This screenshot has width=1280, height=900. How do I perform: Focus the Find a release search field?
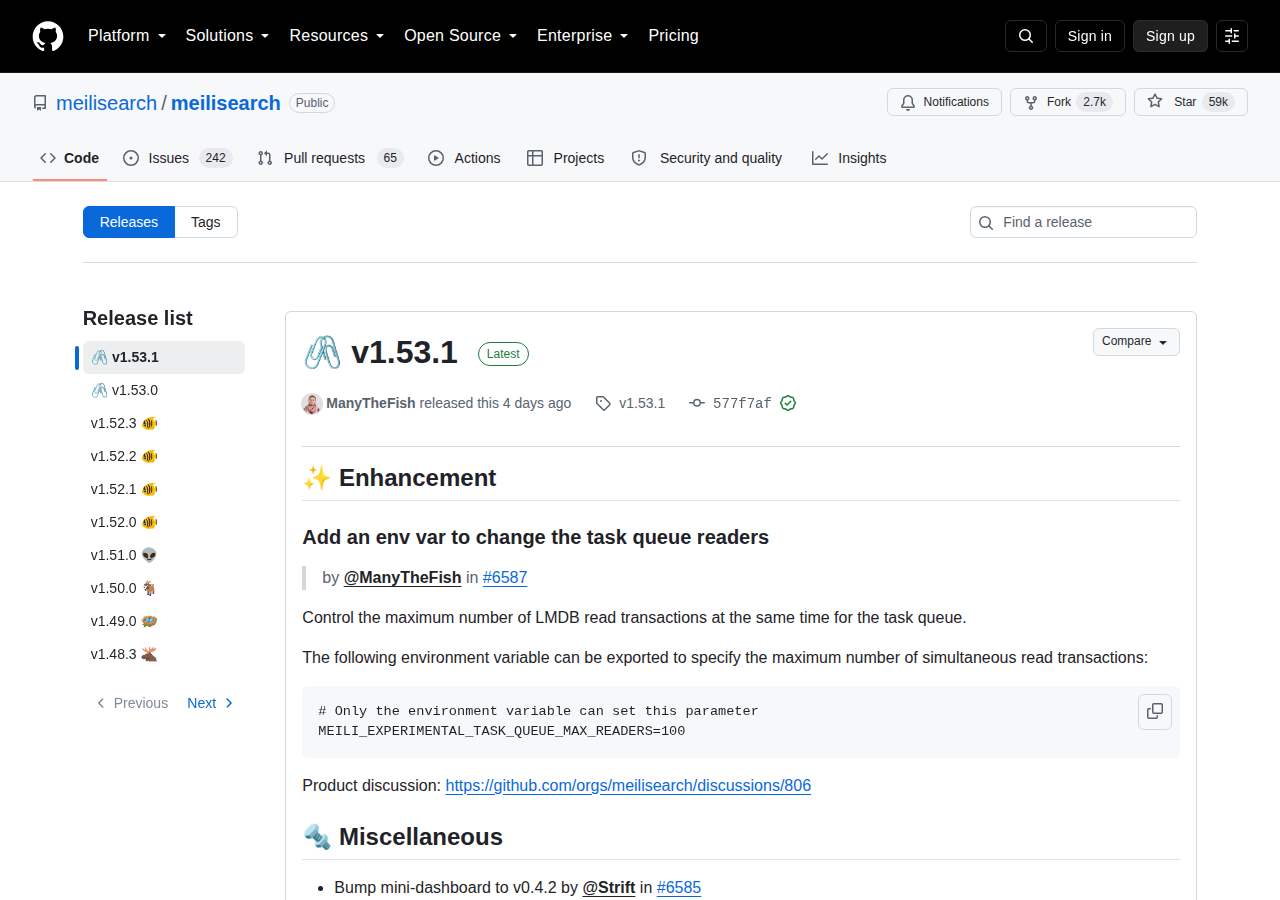(x=1083, y=222)
